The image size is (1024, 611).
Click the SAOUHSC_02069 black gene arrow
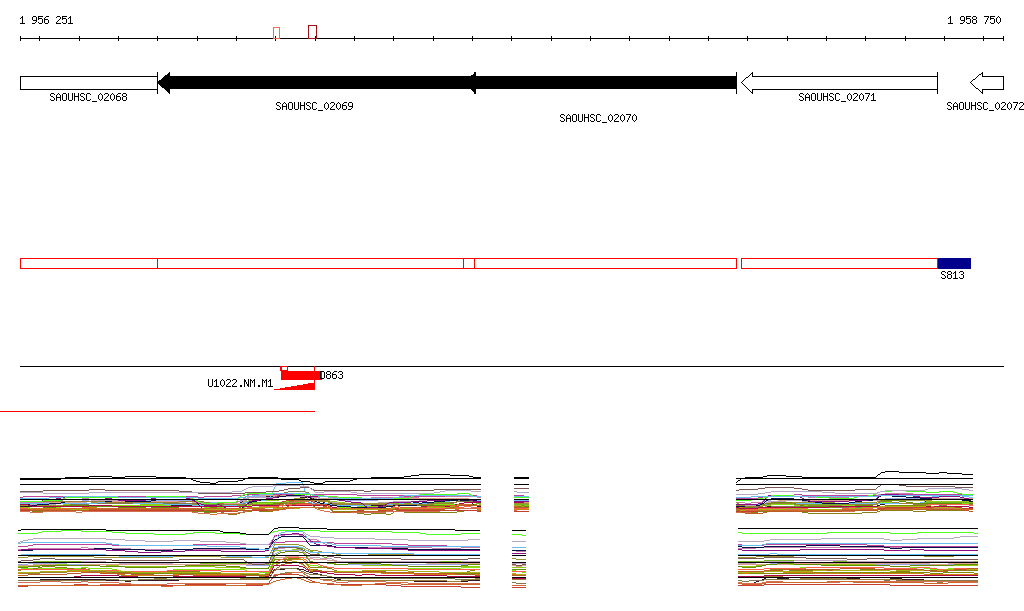click(x=314, y=82)
